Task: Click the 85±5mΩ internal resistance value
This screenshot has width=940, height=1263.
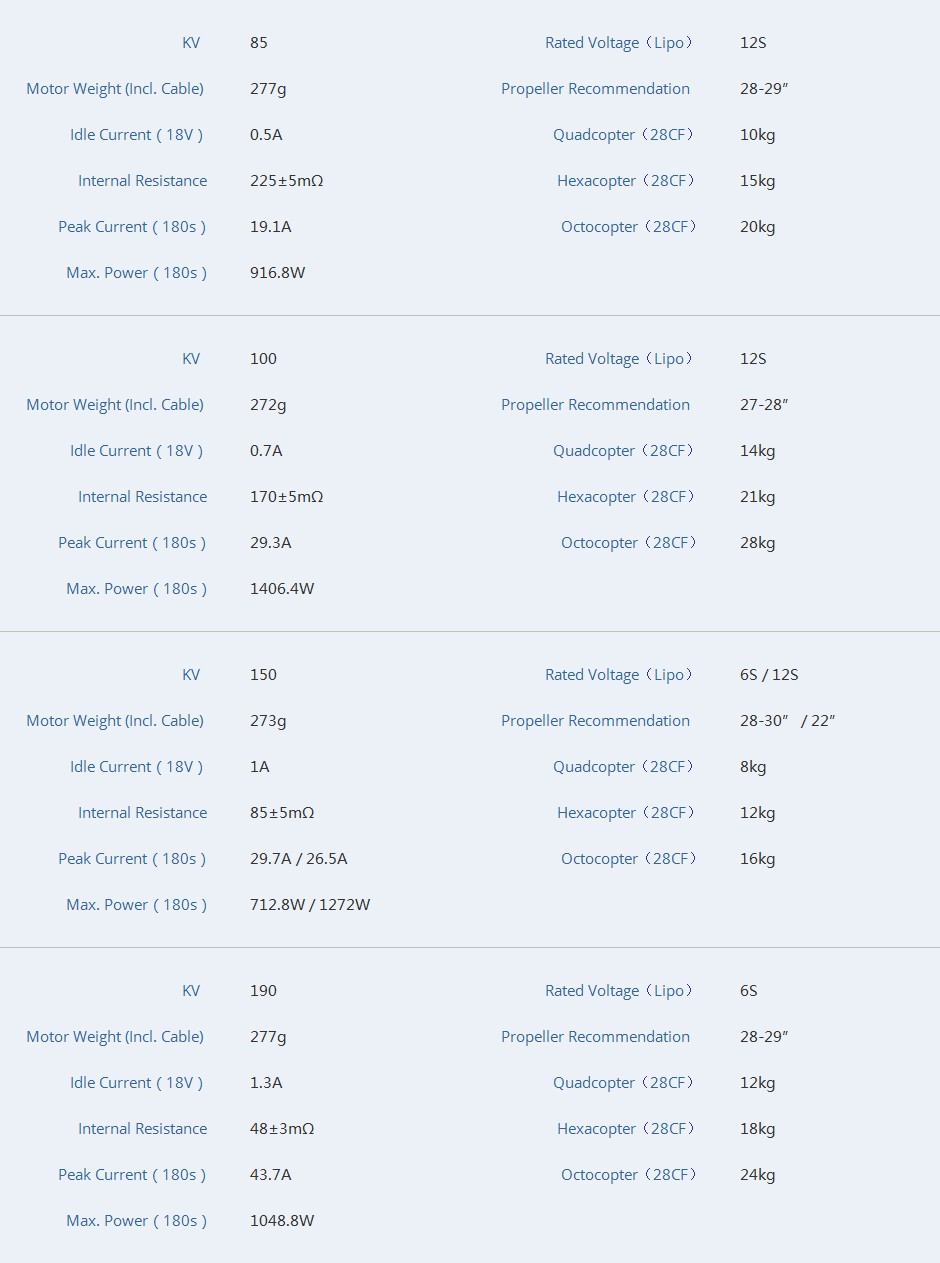Action: tap(282, 813)
